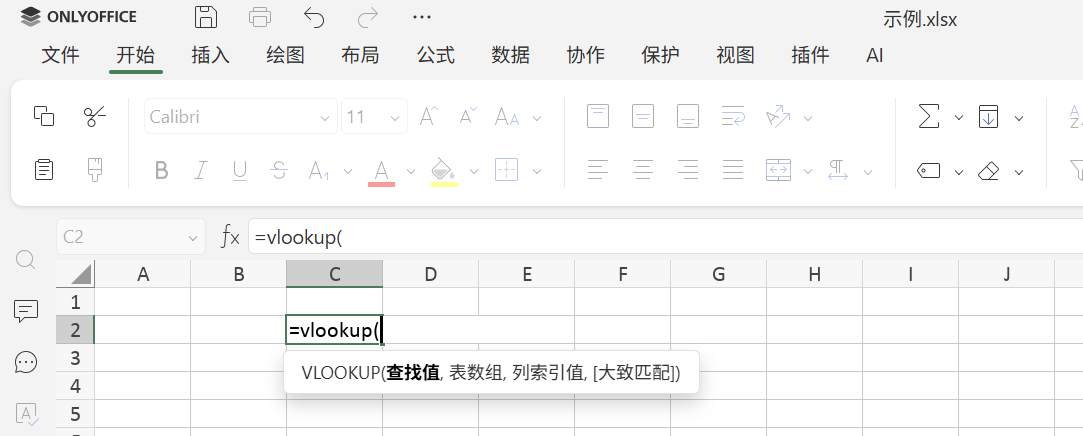Viewport: 1083px width, 436px height.
Task: Open the Find search icon in sidebar
Action: [x=26, y=260]
